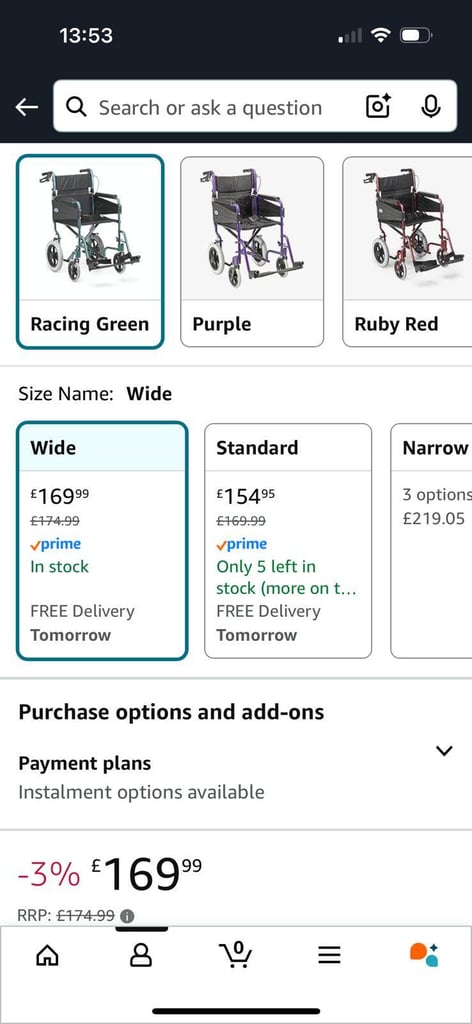Tap the £169.99 price display
This screenshot has width=472, height=1024.
pyautogui.click(x=146, y=874)
